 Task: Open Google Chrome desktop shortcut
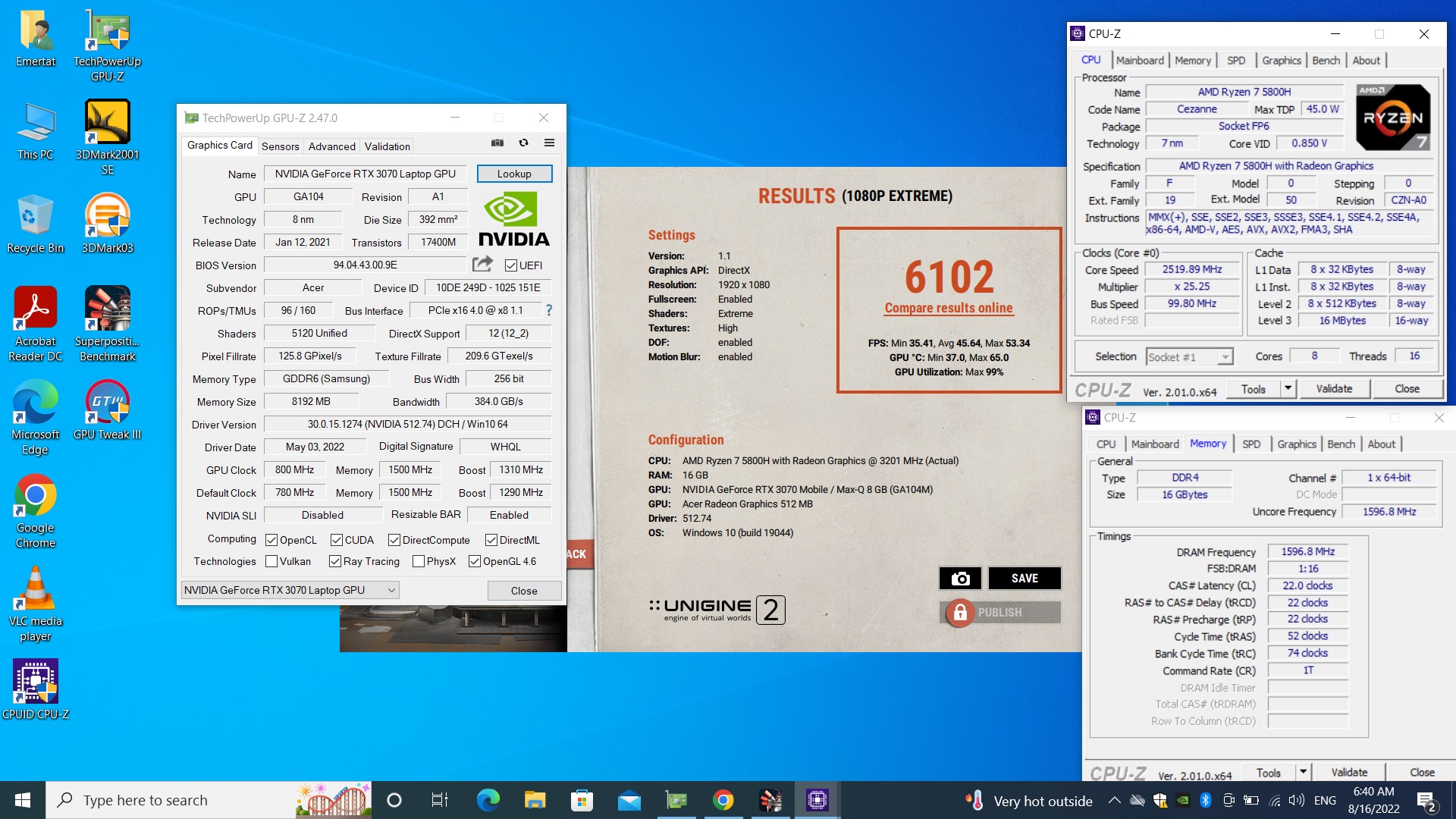coord(36,510)
